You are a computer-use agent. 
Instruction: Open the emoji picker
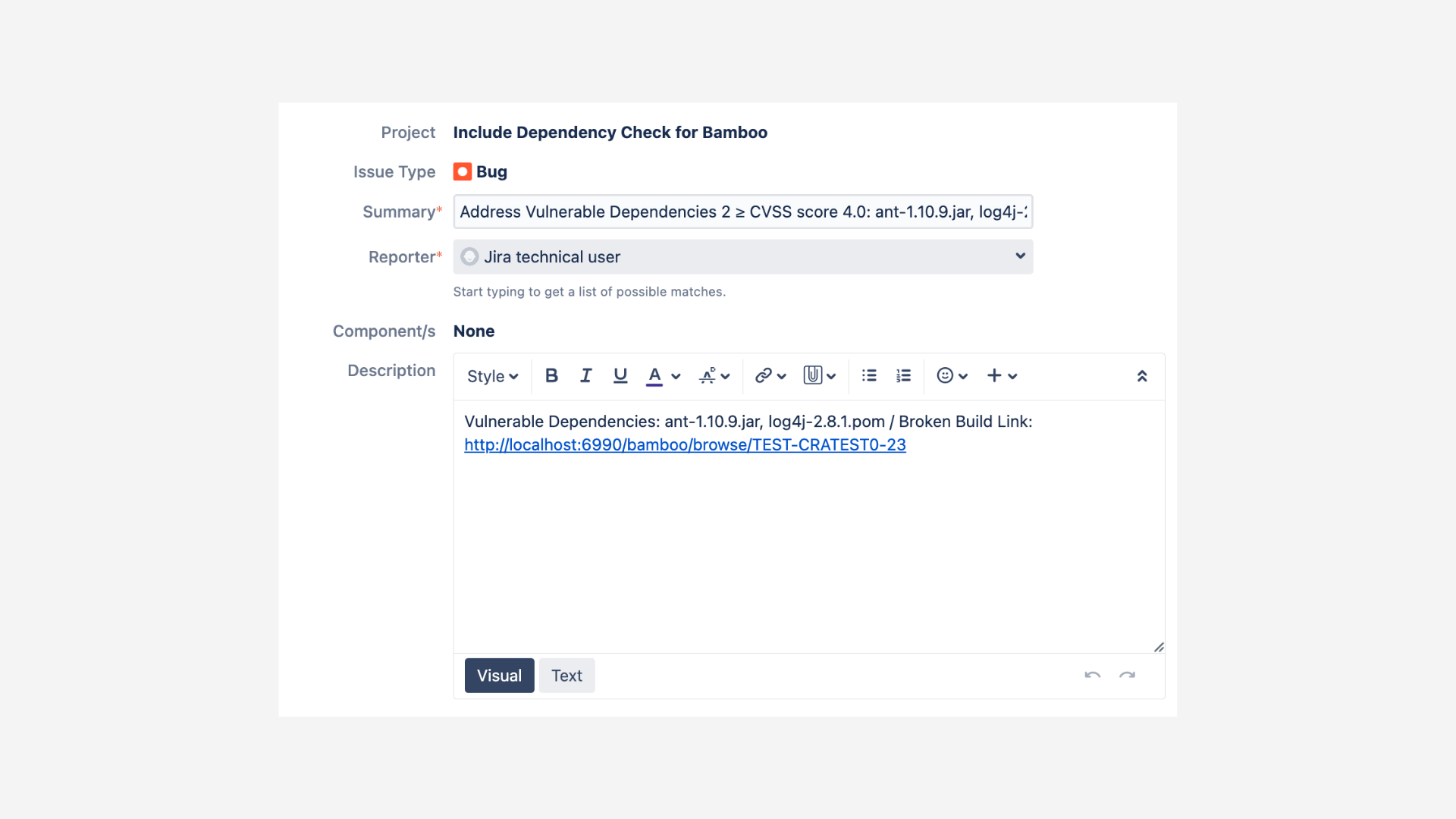[945, 375]
